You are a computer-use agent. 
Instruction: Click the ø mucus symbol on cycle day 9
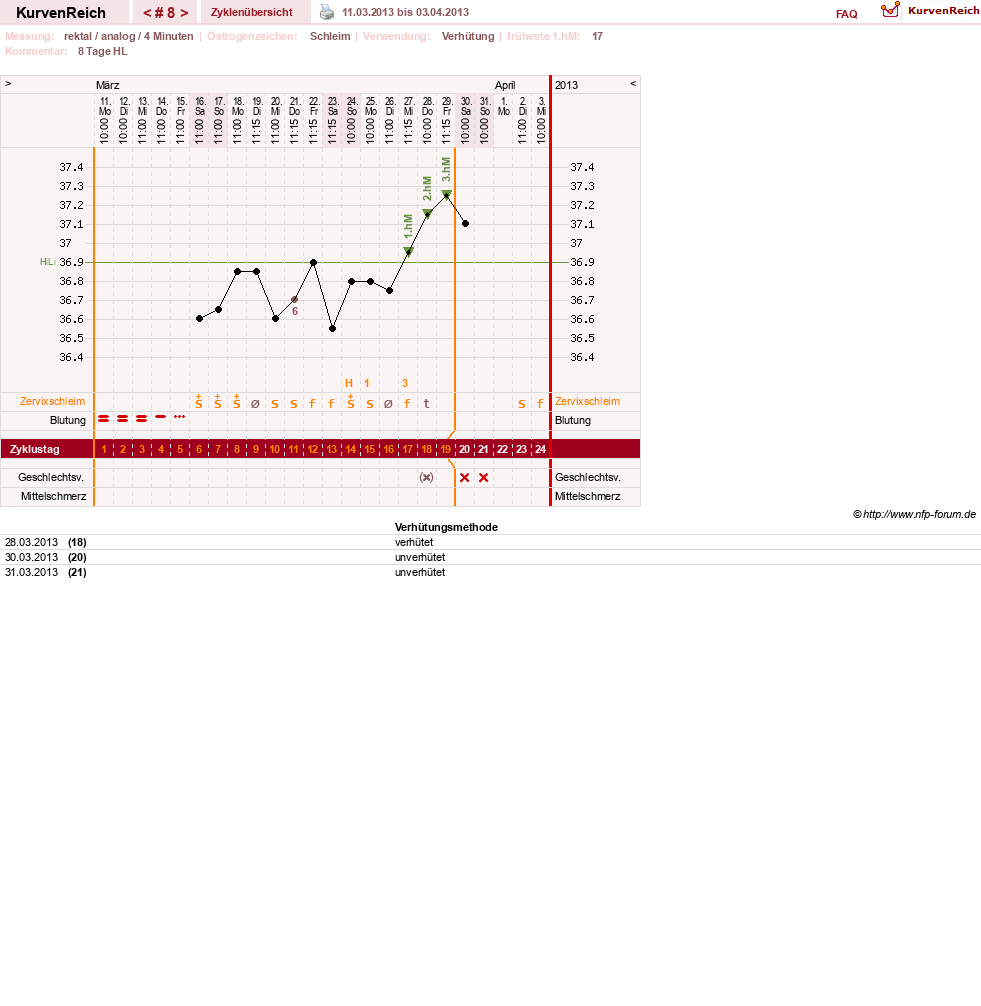[x=255, y=404]
